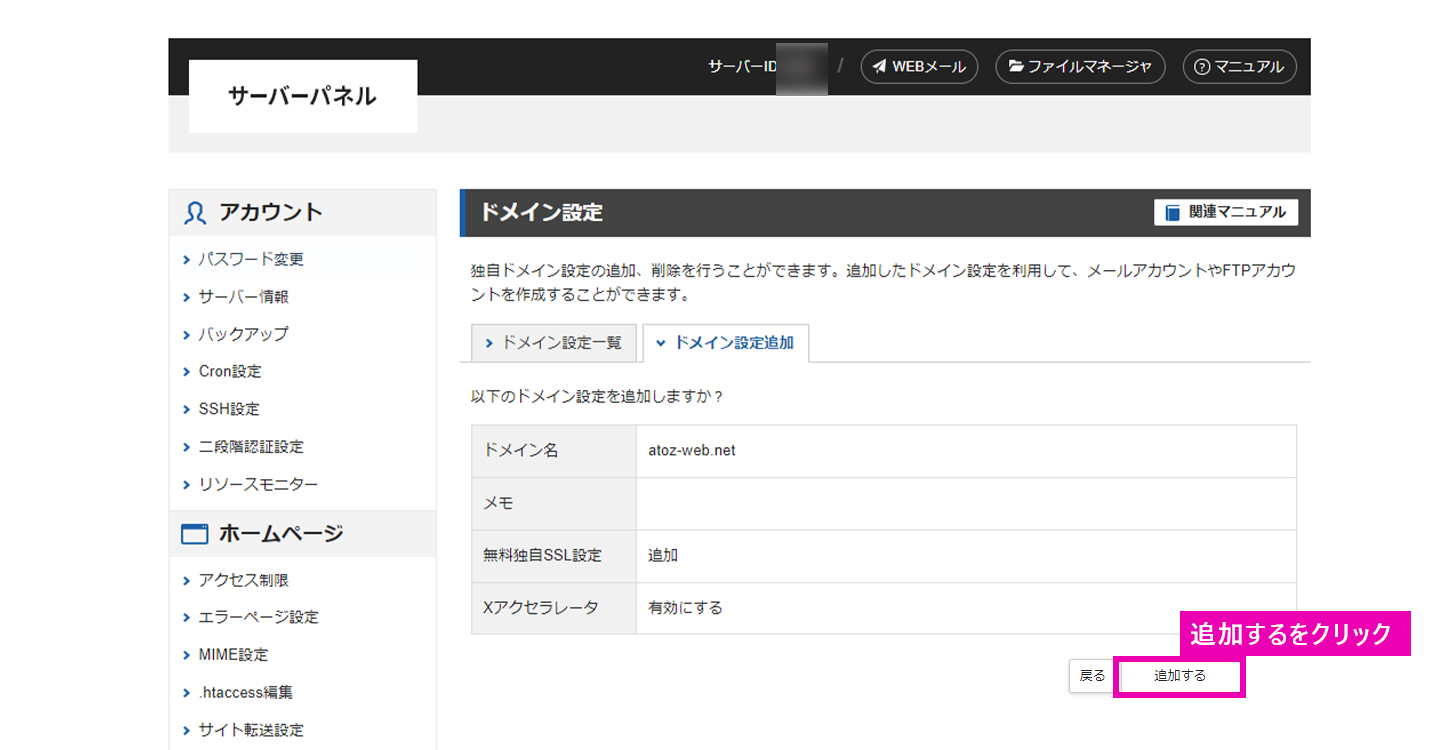Click the down chevron on ドメイン設定追加 tab

coord(661,343)
